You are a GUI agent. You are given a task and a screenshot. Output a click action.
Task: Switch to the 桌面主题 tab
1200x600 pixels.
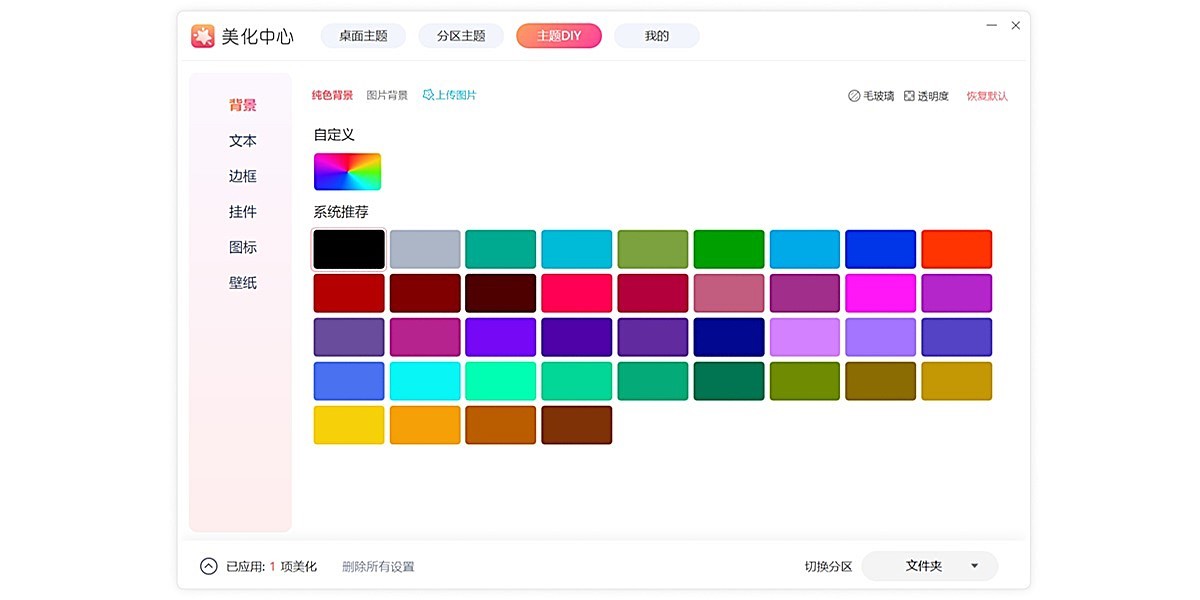(x=363, y=36)
